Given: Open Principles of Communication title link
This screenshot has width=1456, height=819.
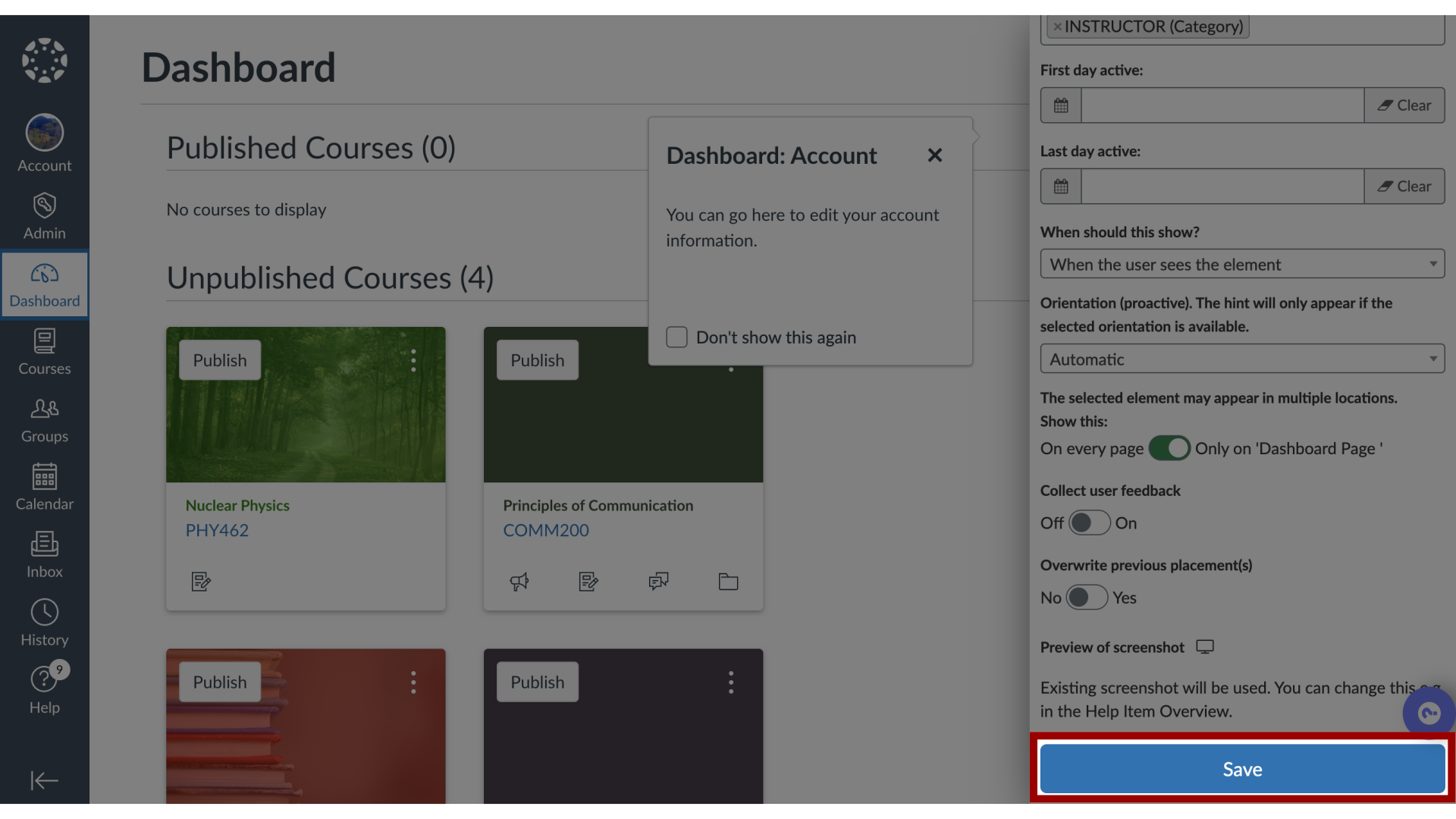Looking at the screenshot, I should click(598, 505).
